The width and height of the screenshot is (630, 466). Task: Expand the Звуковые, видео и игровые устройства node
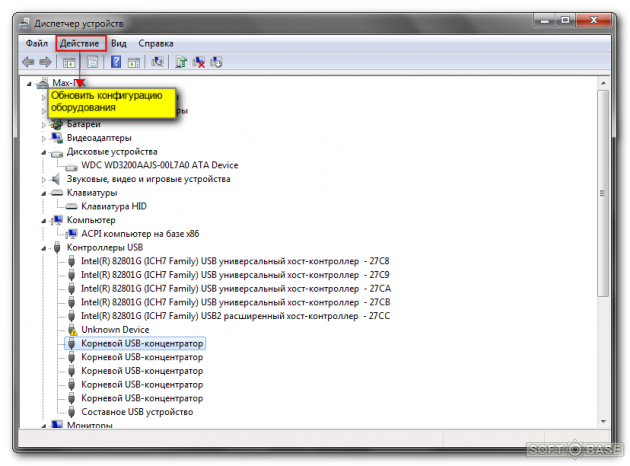[x=44, y=179]
